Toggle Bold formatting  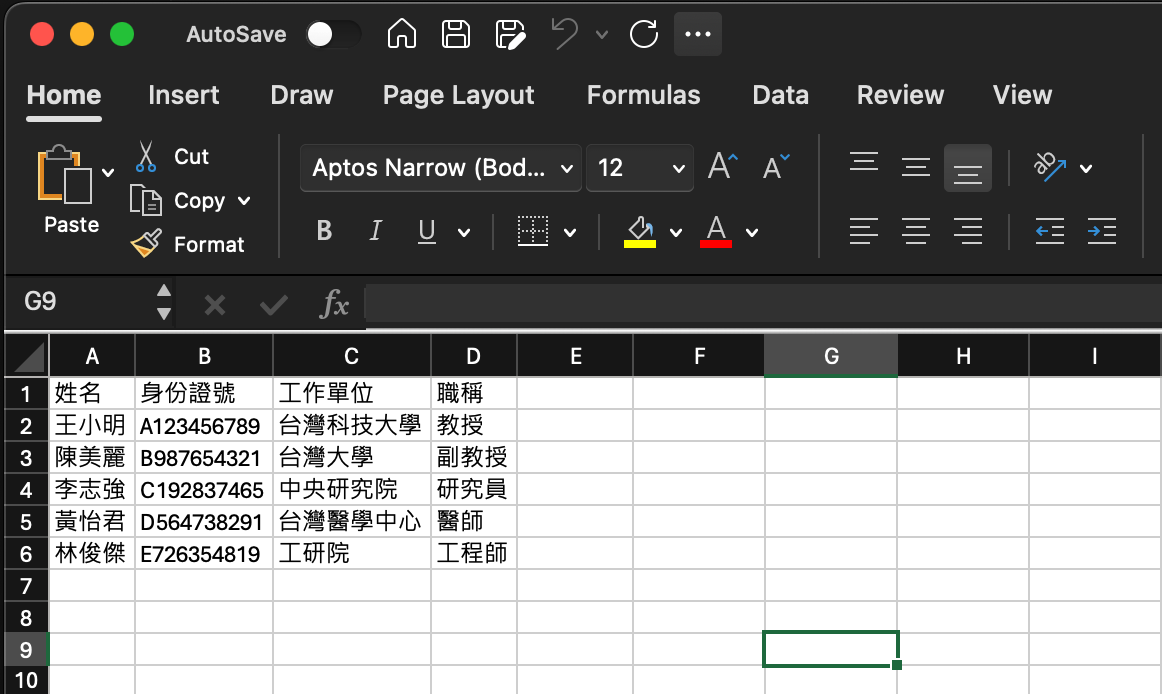[324, 232]
